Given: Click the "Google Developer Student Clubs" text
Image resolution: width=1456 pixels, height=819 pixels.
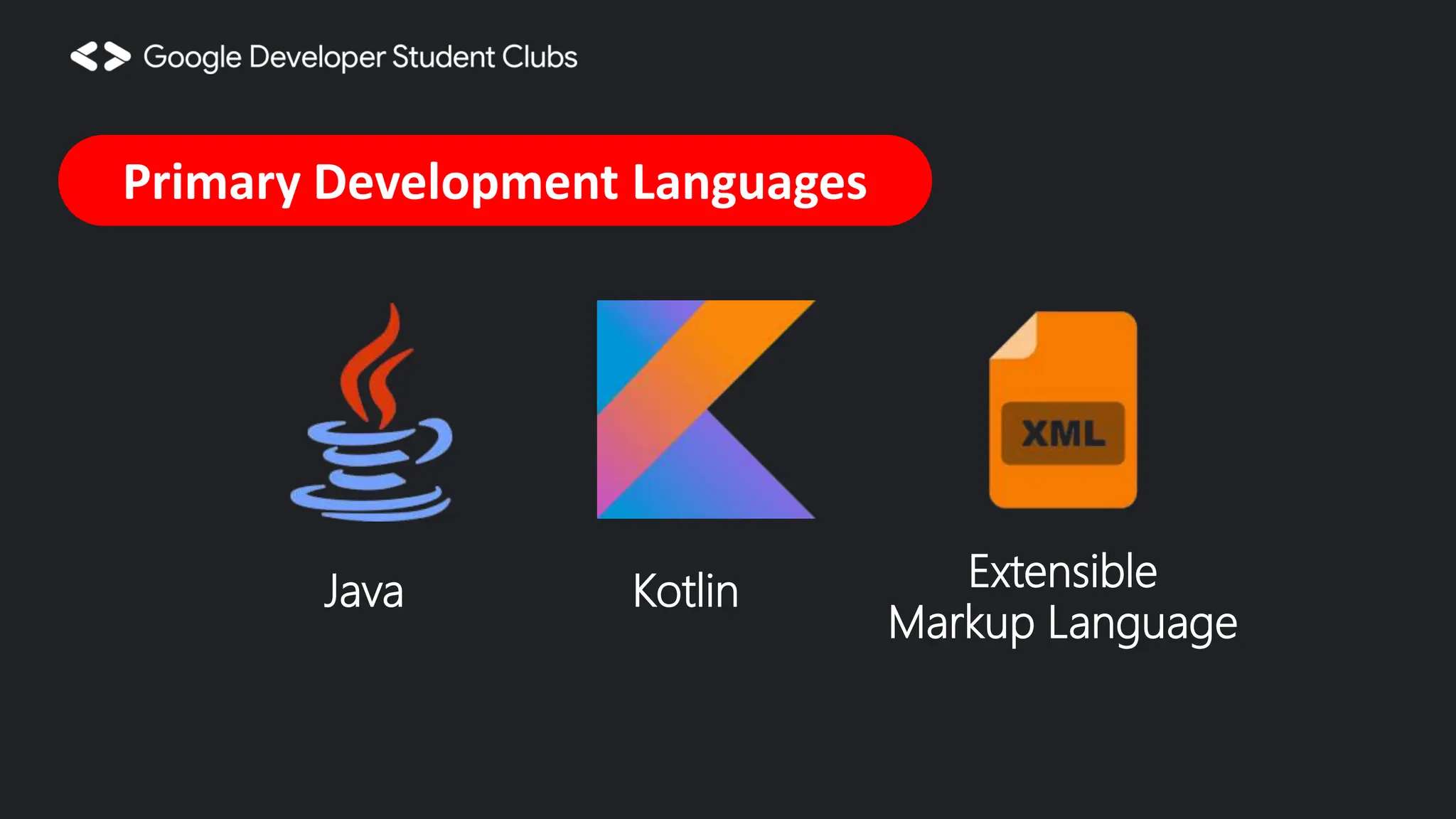Looking at the screenshot, I should pos(360,58).
